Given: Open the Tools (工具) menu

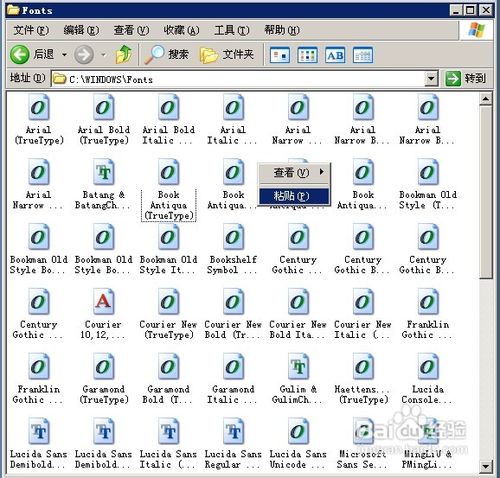Looking at the screenshot, I should pos(232,30).
